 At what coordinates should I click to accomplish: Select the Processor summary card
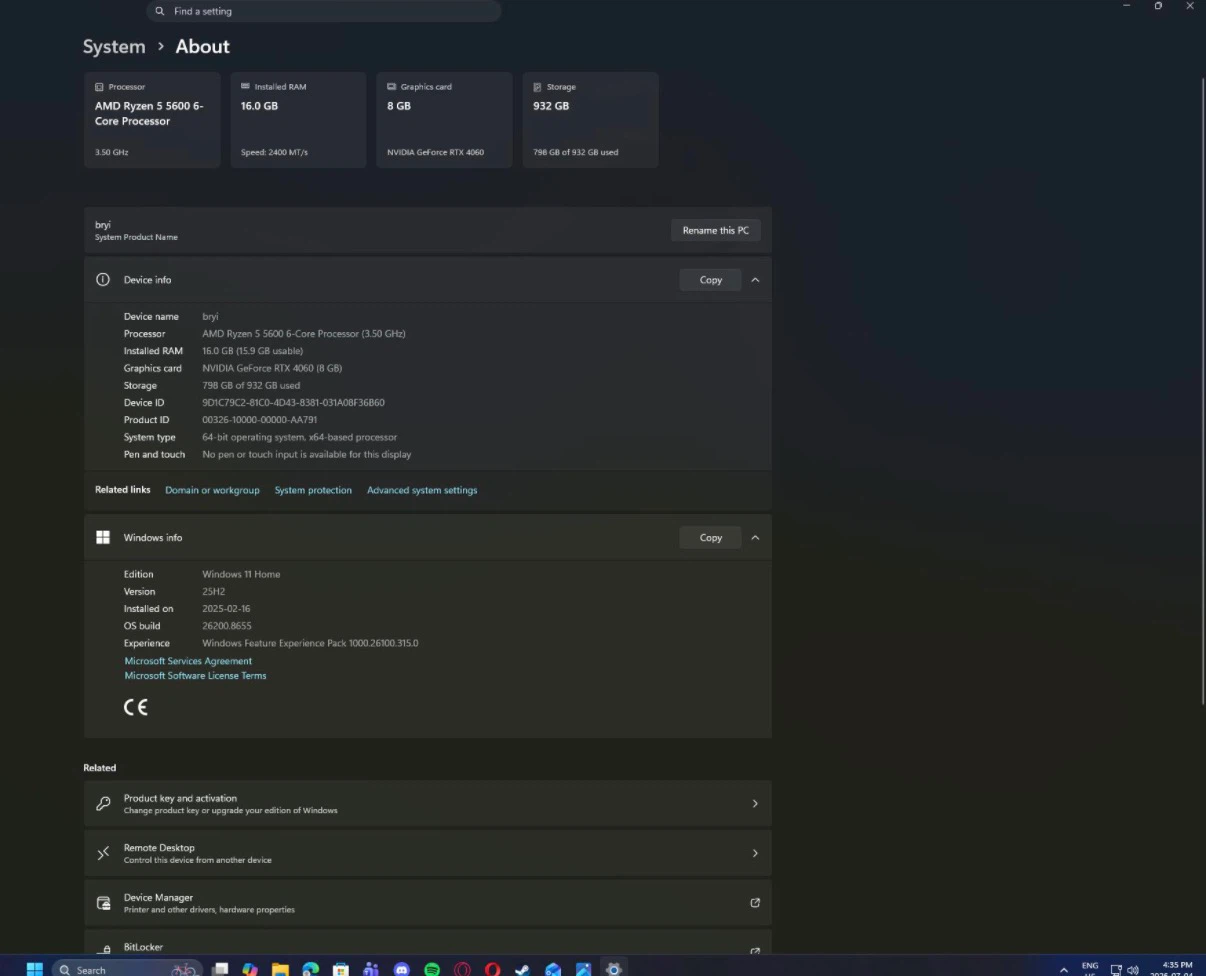tap(152, 120)
